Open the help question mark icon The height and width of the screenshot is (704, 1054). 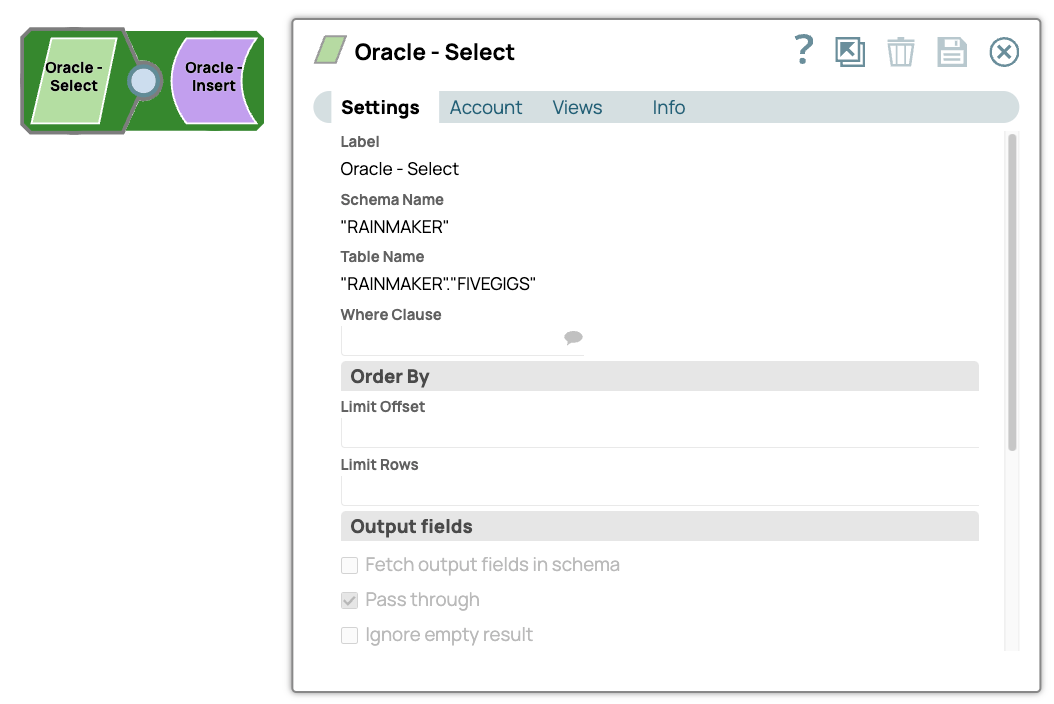click(x=803, y=50)
